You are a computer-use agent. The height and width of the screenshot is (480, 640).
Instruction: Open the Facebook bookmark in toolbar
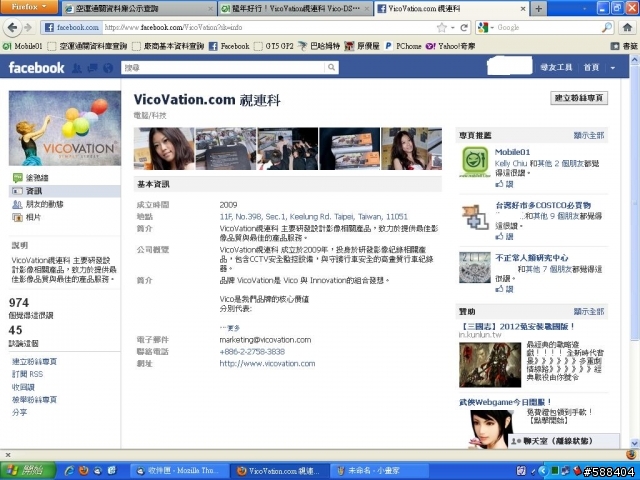(229, 46)
